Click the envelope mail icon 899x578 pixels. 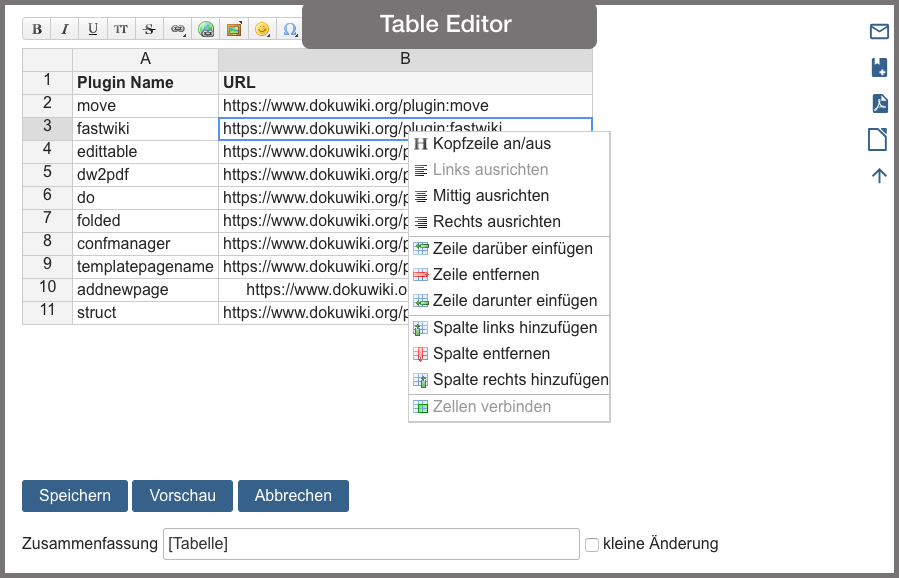point(879,32)
